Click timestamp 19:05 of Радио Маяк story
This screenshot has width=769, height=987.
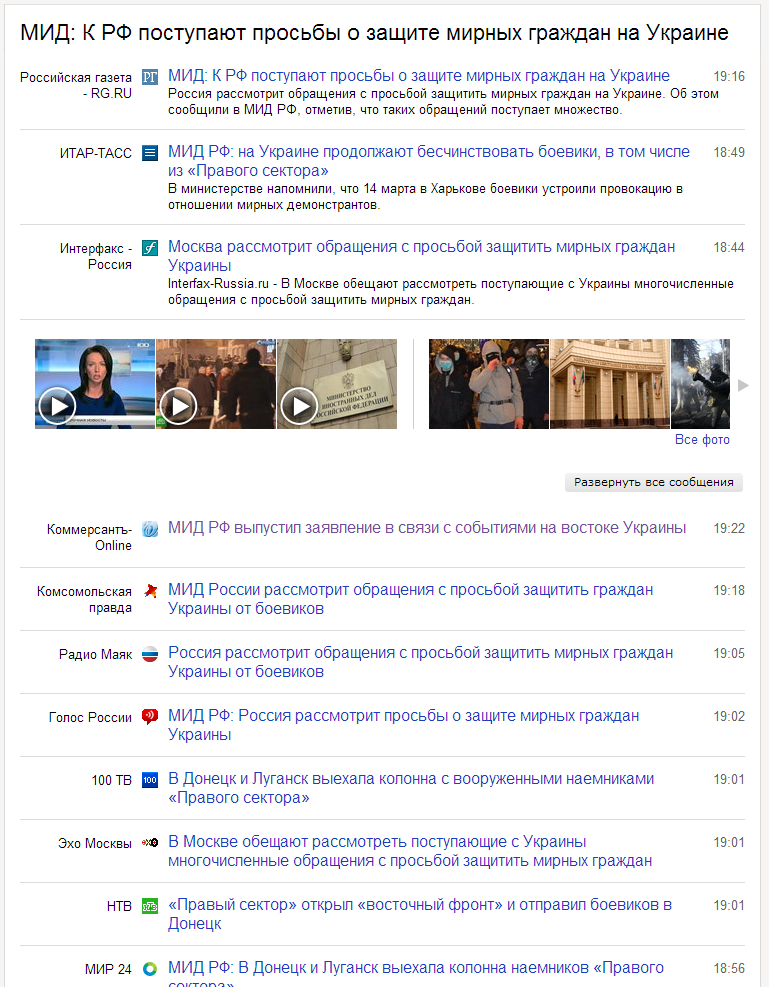coord(729,653)
